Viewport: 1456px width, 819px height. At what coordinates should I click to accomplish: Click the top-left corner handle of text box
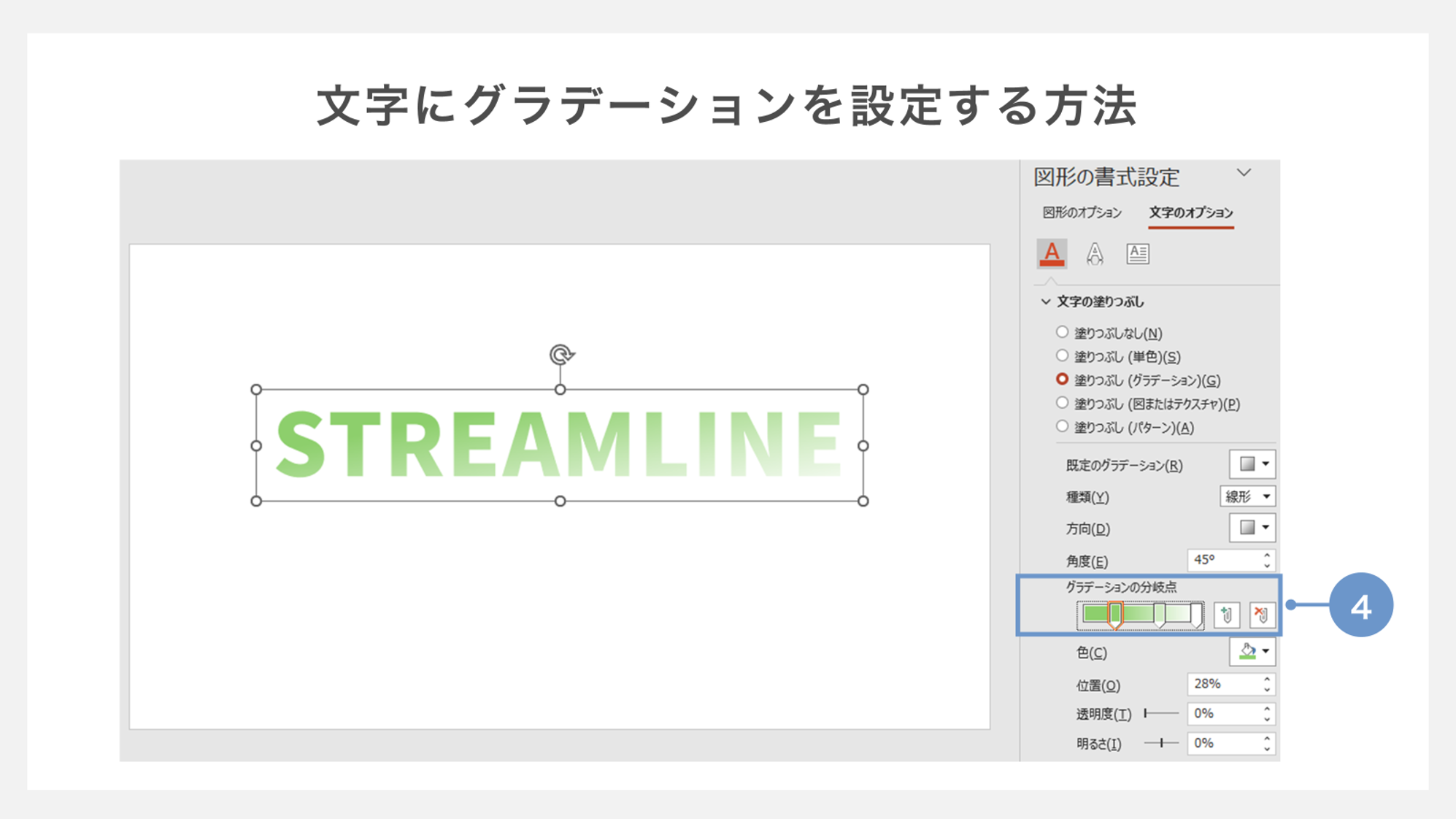click(256, 390)
